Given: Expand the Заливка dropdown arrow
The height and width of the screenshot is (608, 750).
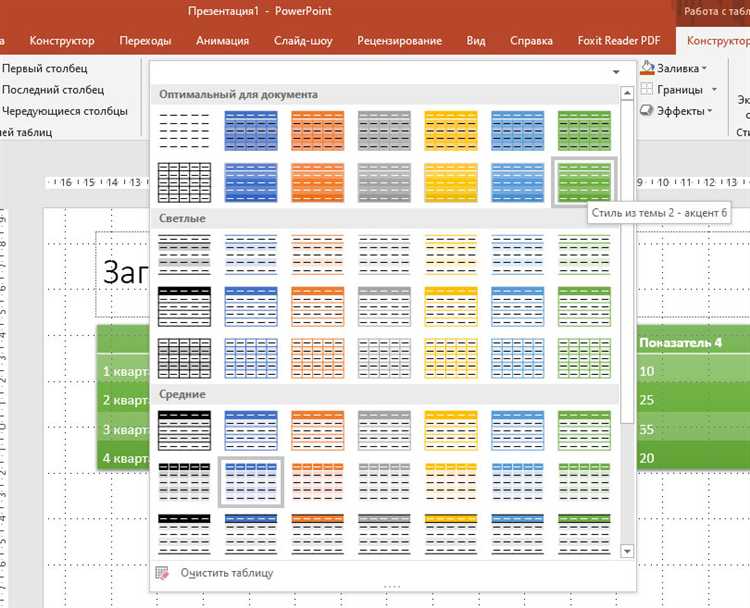Looking at the screenshot, I should [704, 68].
